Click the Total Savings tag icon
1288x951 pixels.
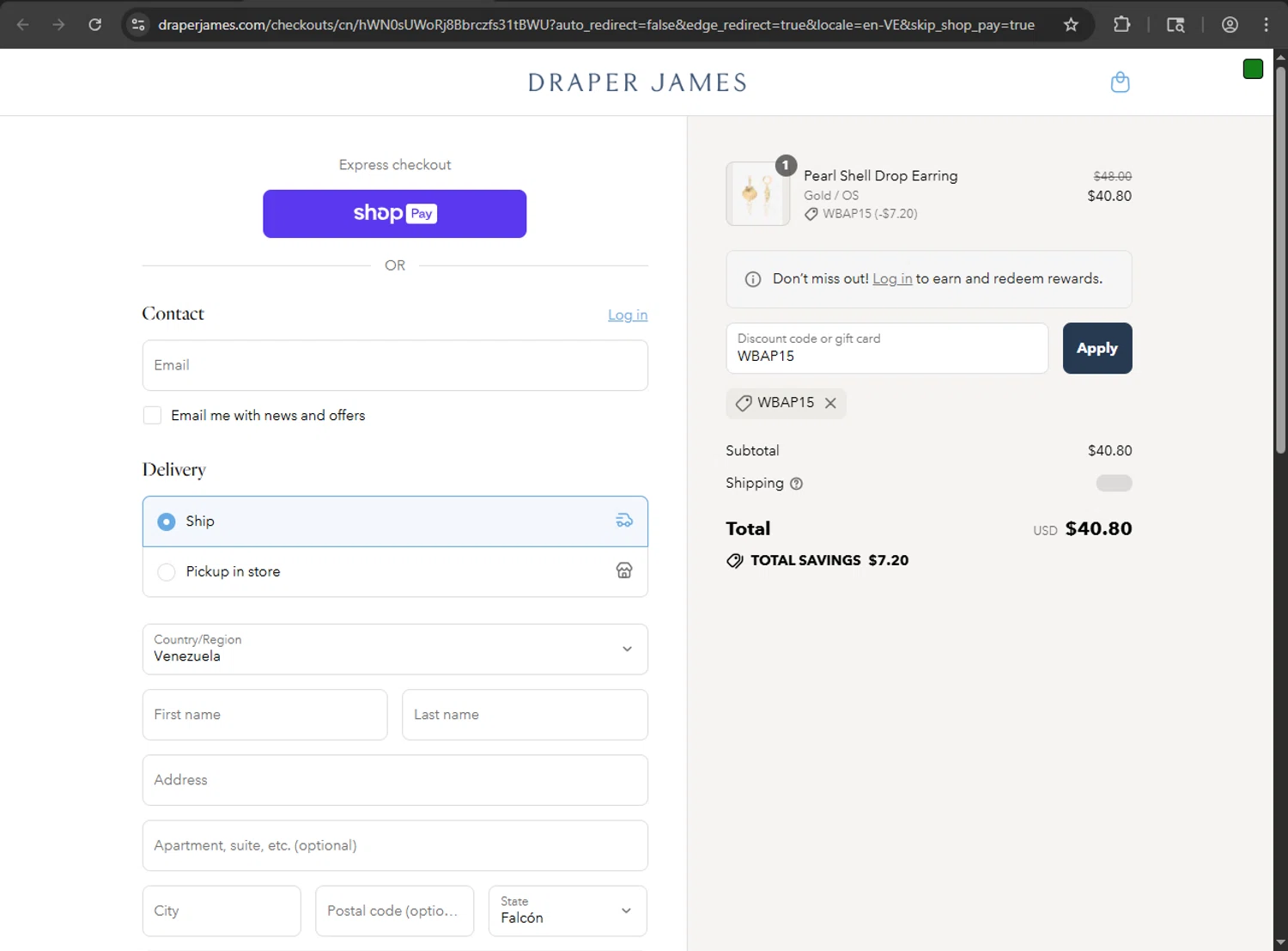pyautogui.click(x=735, y=561)
